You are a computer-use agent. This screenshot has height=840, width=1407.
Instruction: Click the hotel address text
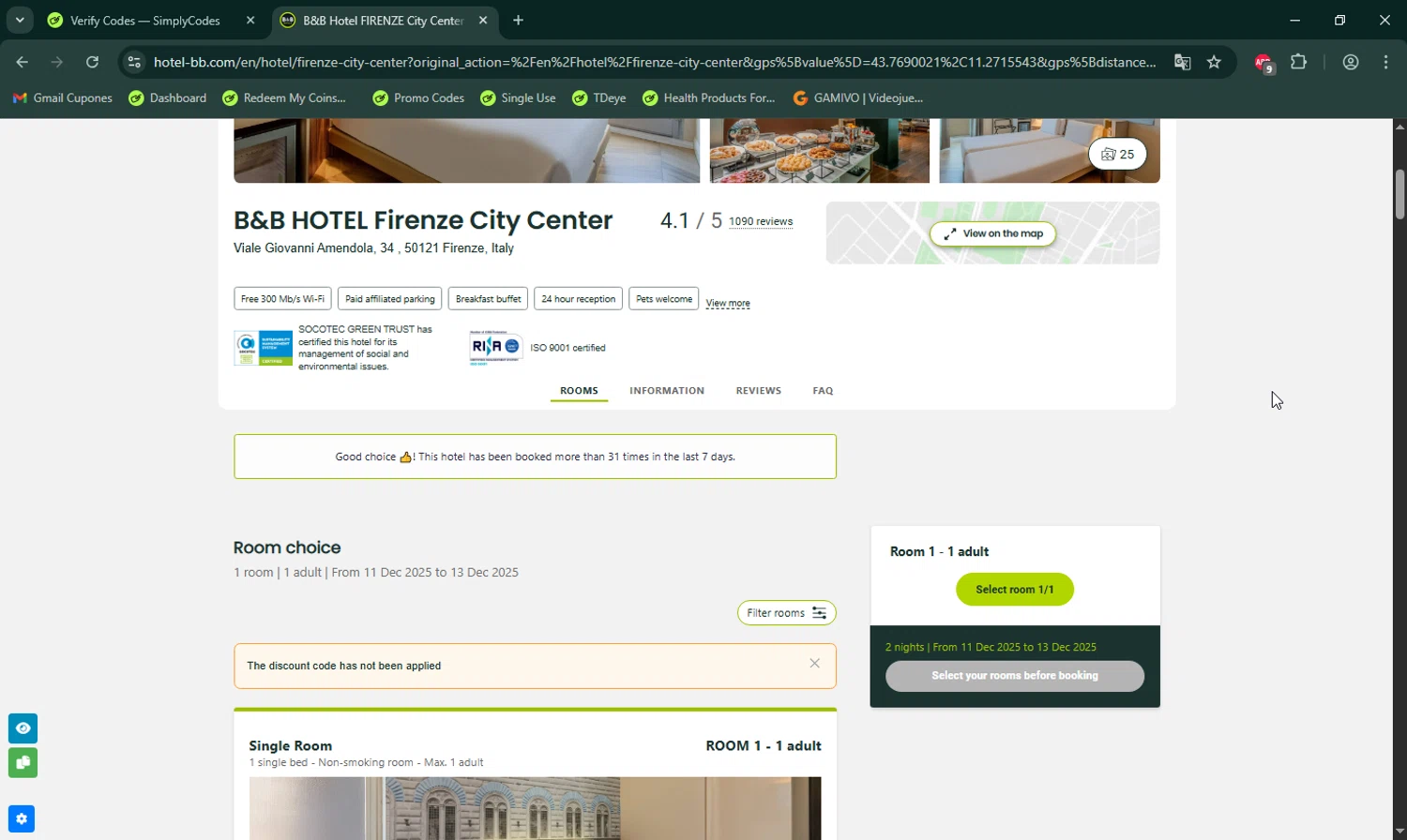[x=373, y=248]
